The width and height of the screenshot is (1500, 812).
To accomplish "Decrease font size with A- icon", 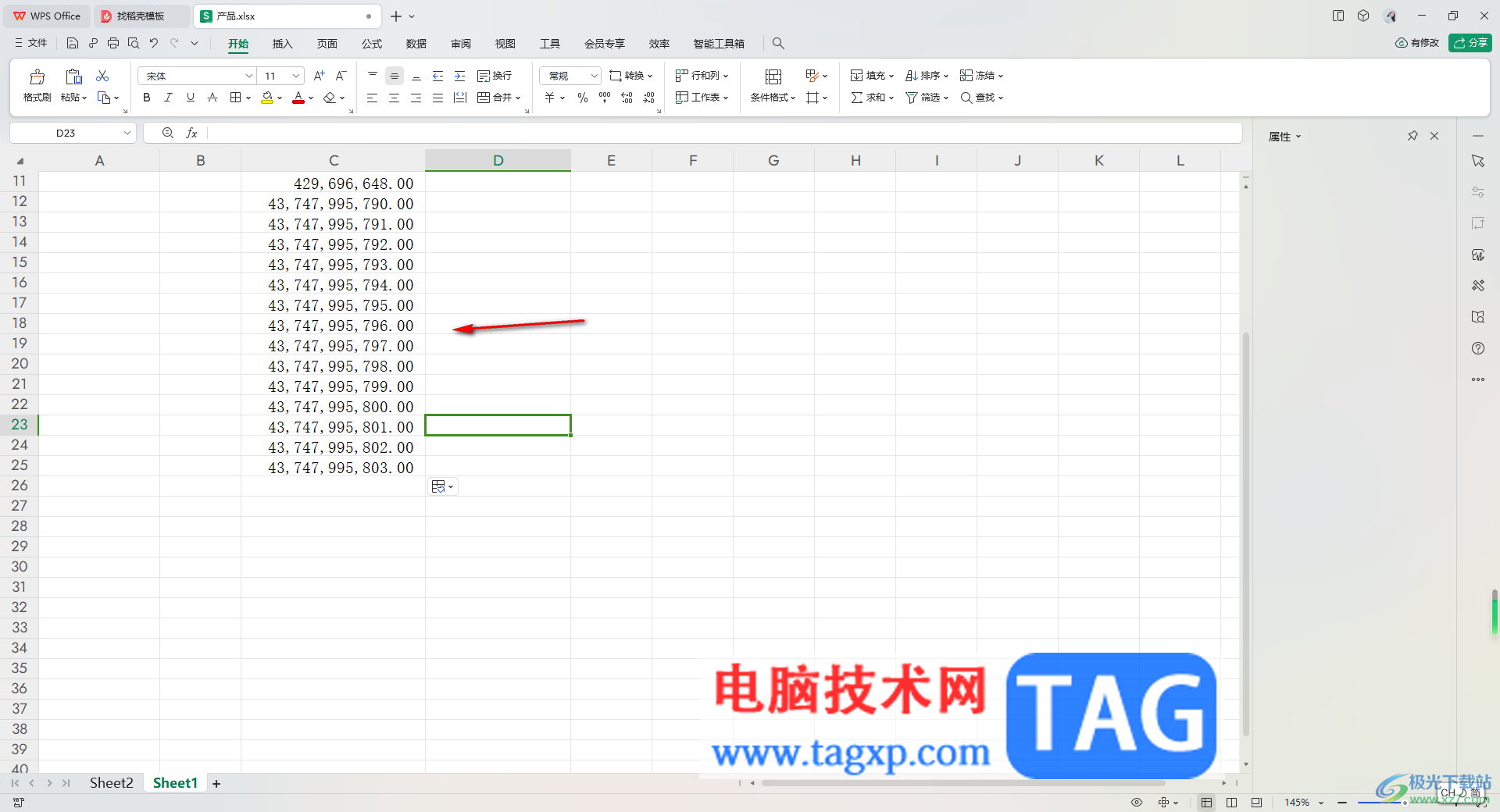I will [341, 76].
